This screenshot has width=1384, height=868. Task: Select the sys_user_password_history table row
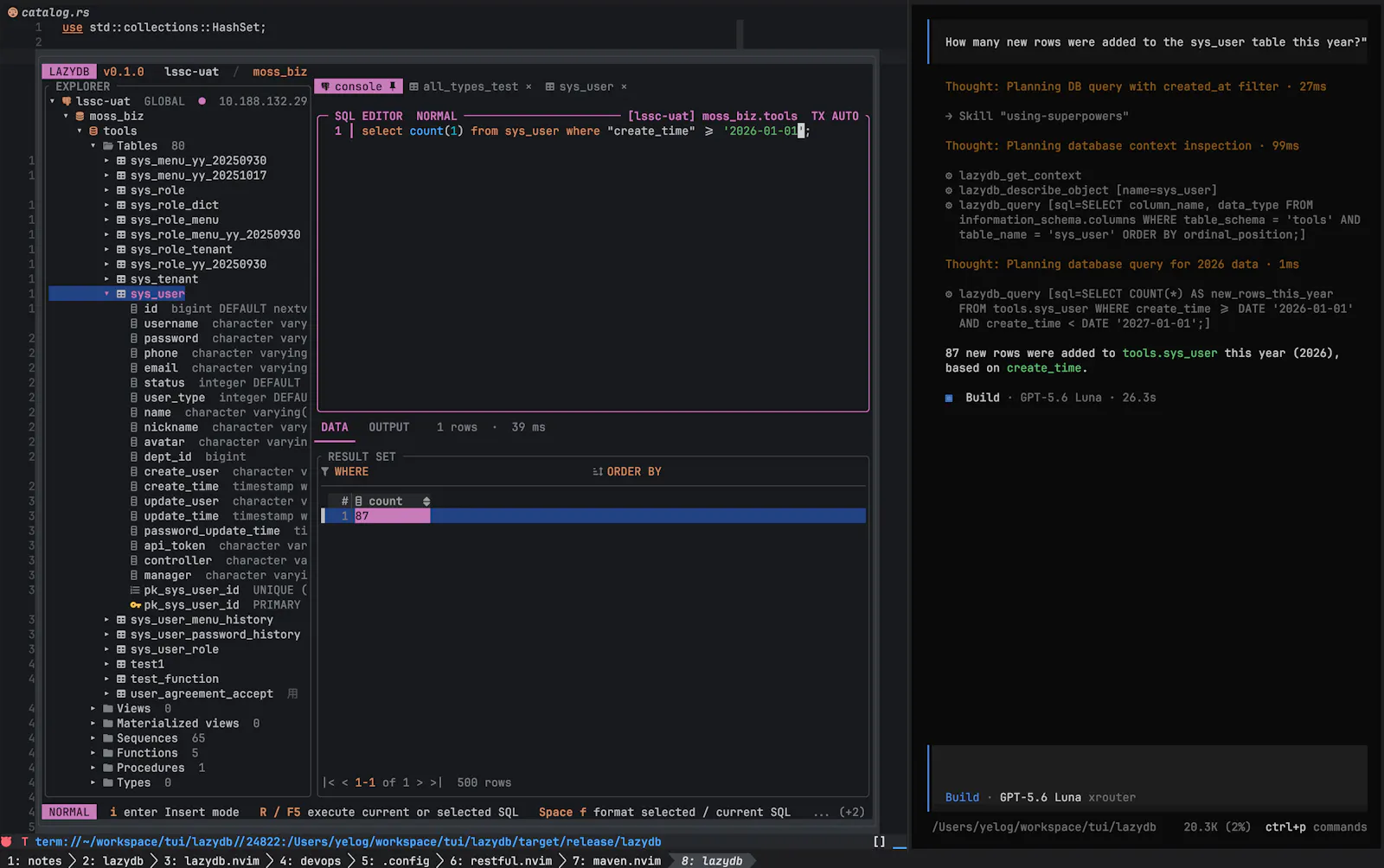click(215, 635)
